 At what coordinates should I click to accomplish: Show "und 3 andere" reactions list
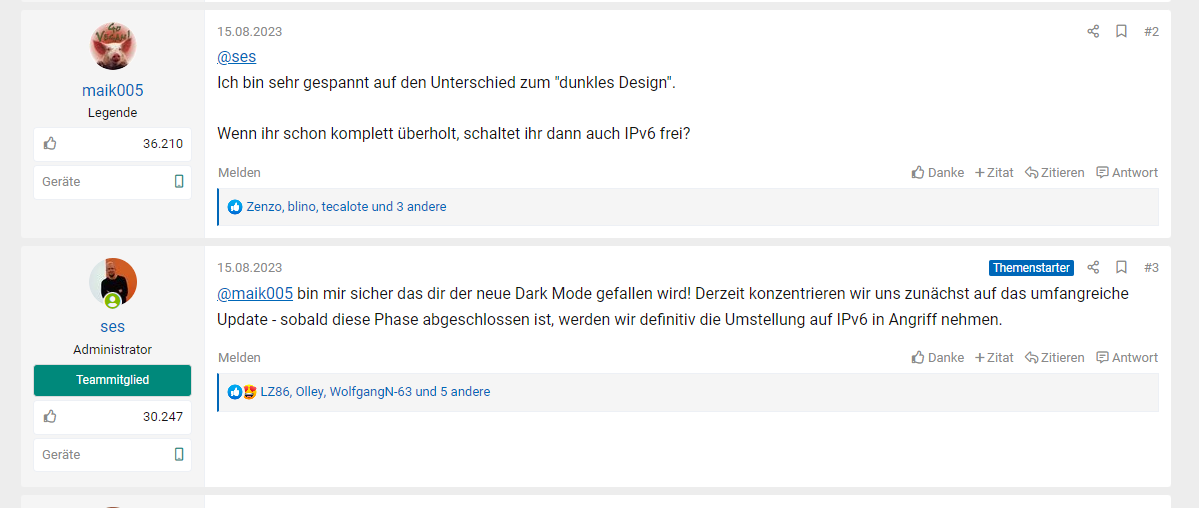(x=409, y=207)
